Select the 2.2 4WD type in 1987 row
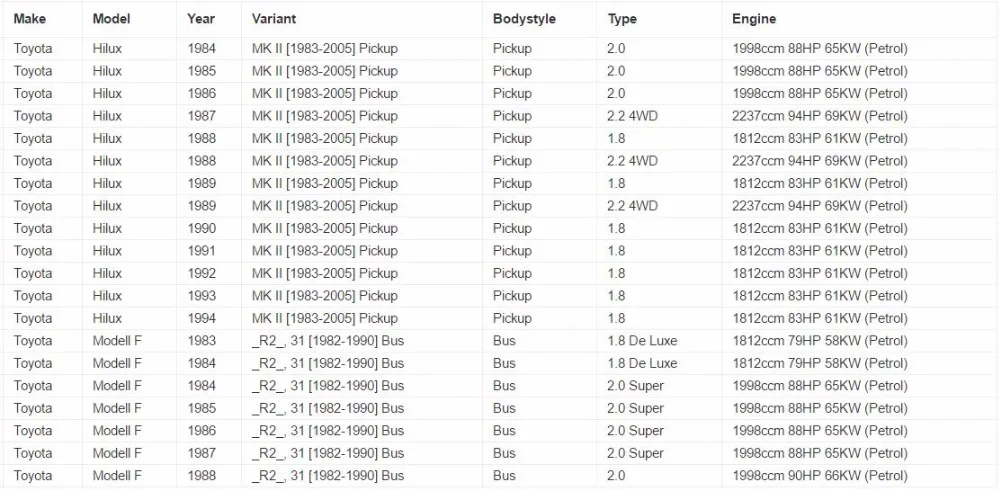The image size is (1000, 491). pyautogui.click(x=632, y=116)
